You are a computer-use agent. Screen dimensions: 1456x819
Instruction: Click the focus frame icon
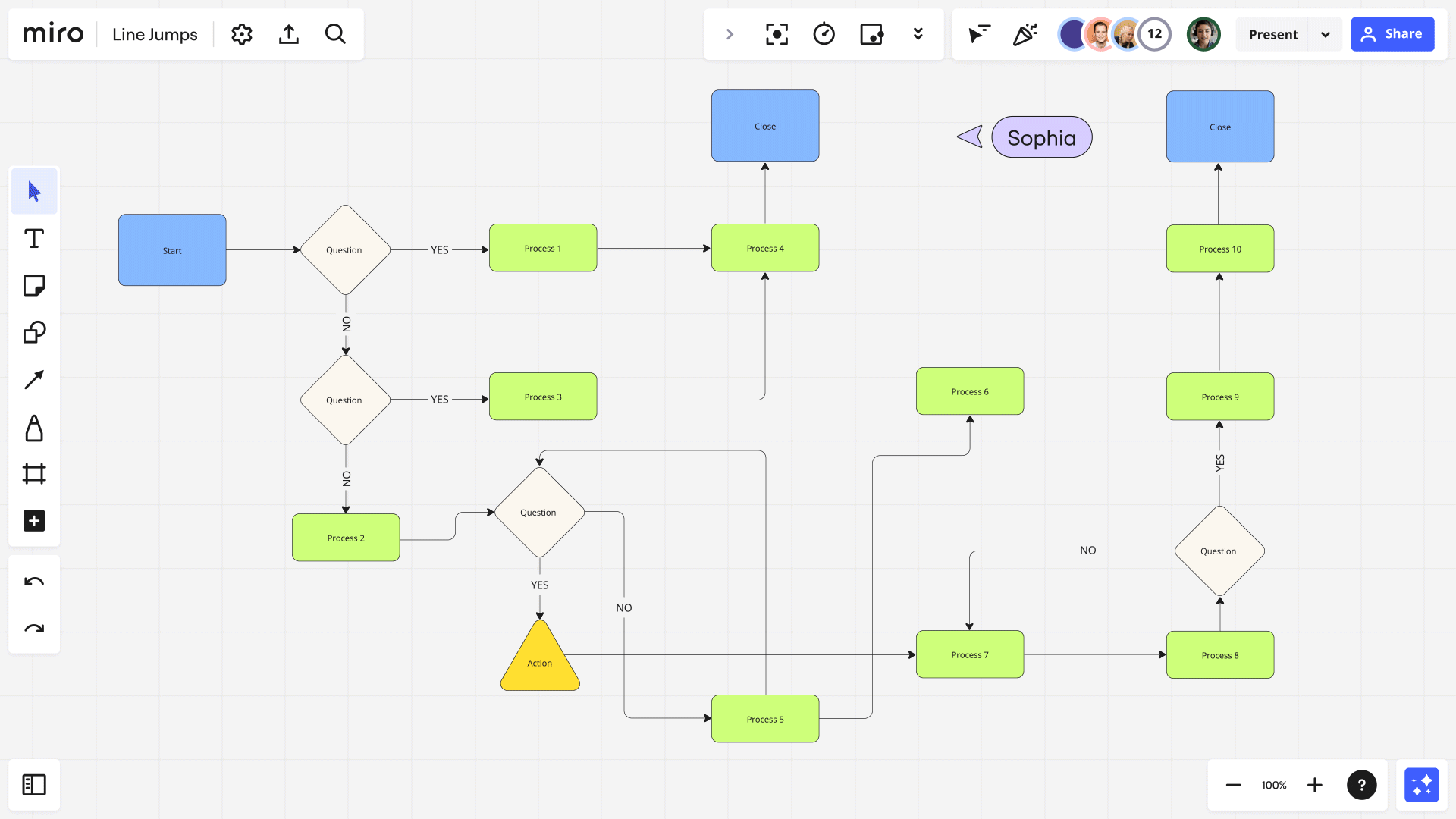coord(777,34)
